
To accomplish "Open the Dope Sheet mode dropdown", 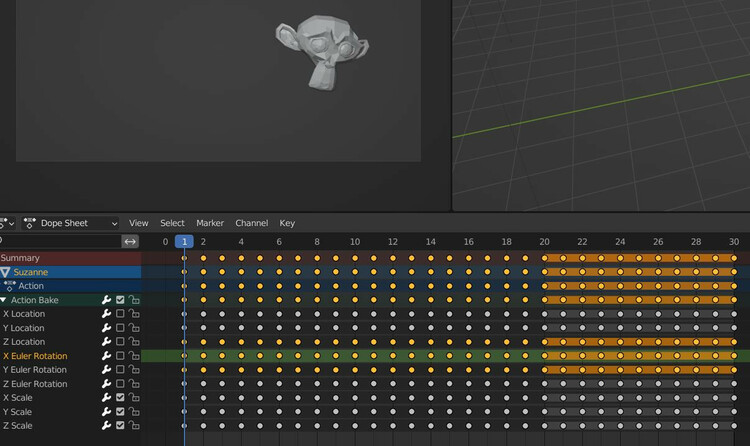I will coord(71,223).
